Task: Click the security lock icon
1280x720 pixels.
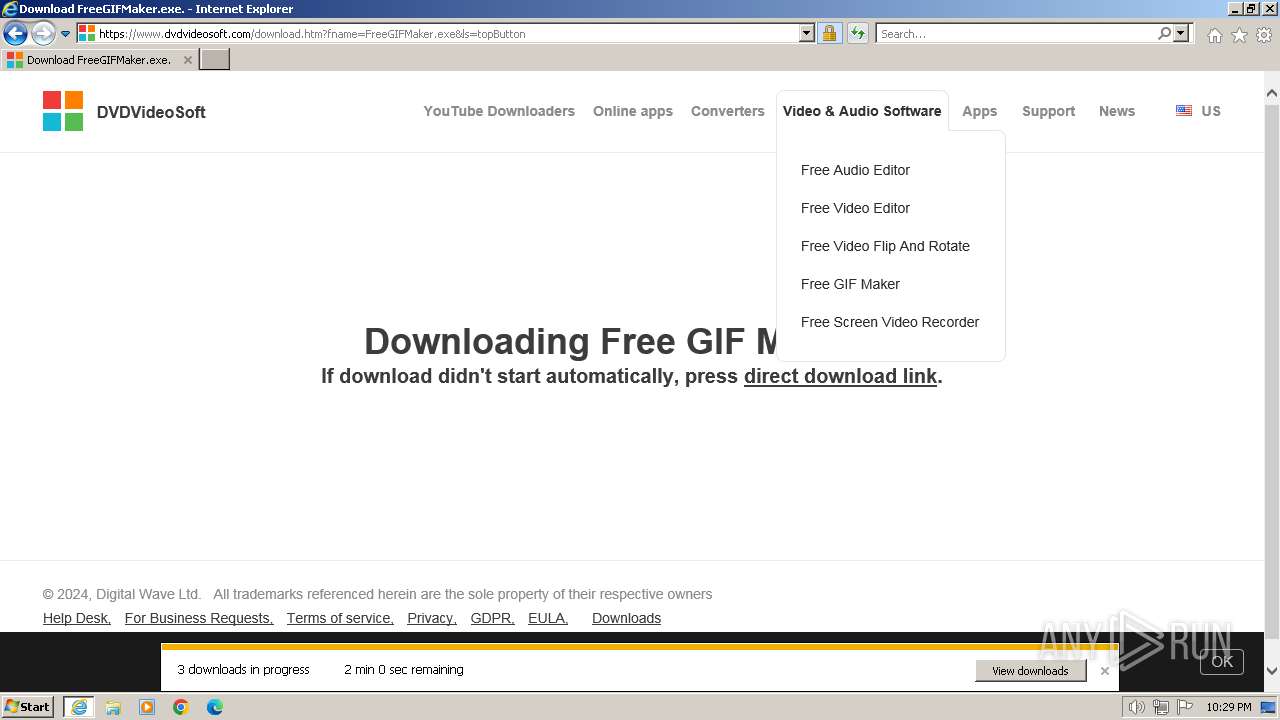Action: pyautogui.click(x=829, y=34)
